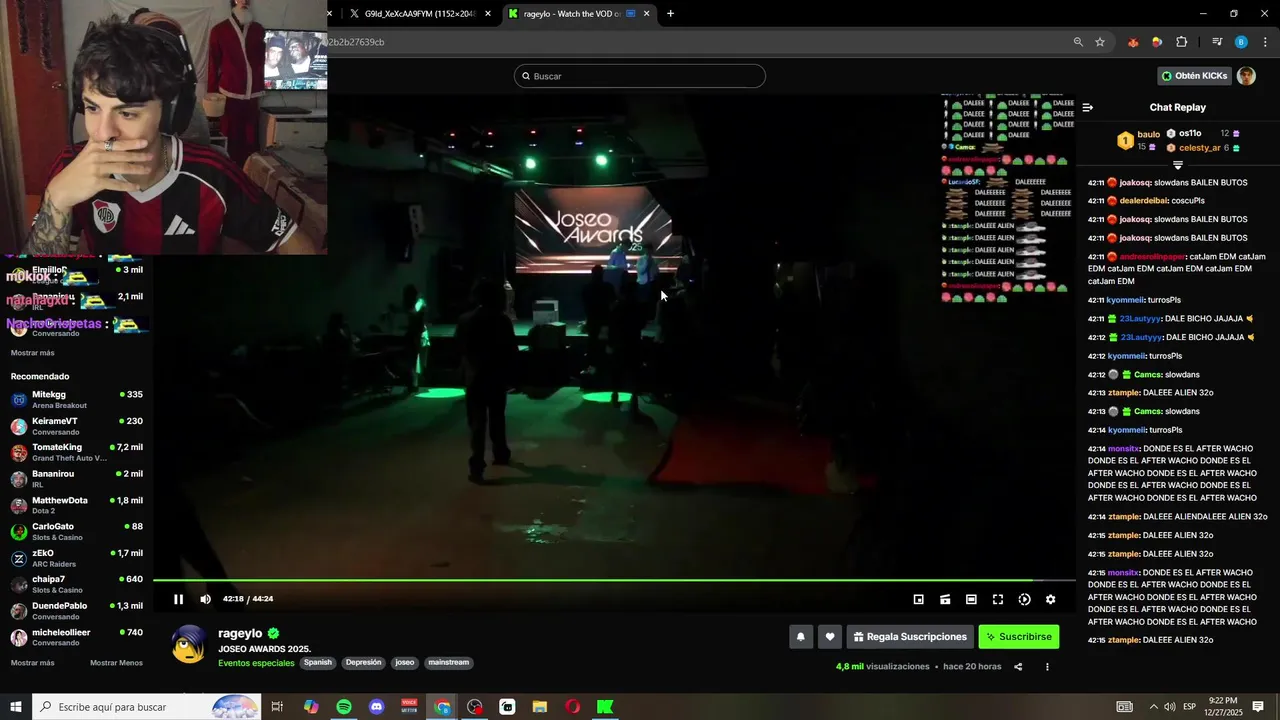Bookmark this page with the star icon
The height and width of the screenshot is (720, 1280).
click(1100, 42)
